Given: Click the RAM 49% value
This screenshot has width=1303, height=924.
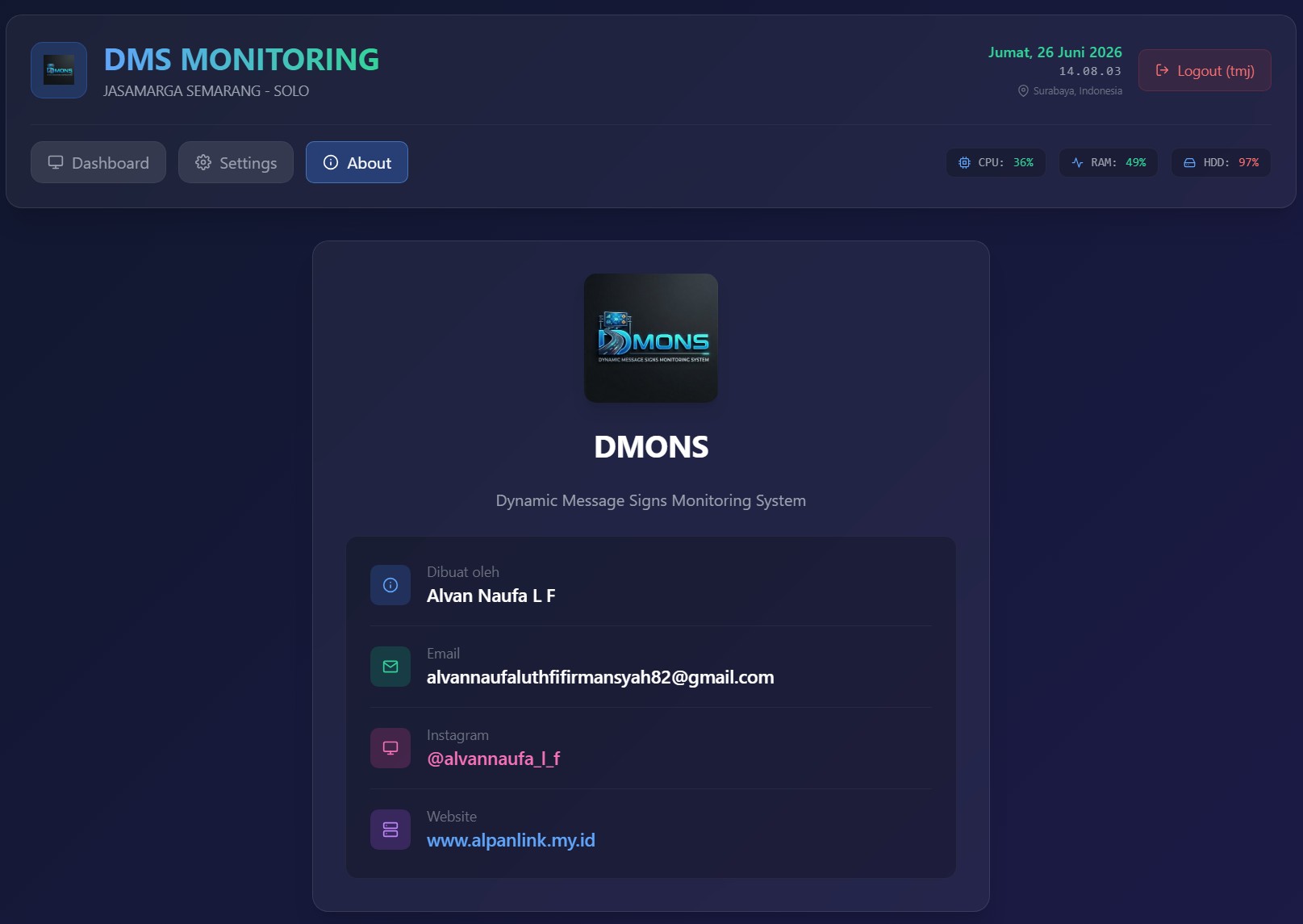Looking at the screenshot, I should point(1136,162).
